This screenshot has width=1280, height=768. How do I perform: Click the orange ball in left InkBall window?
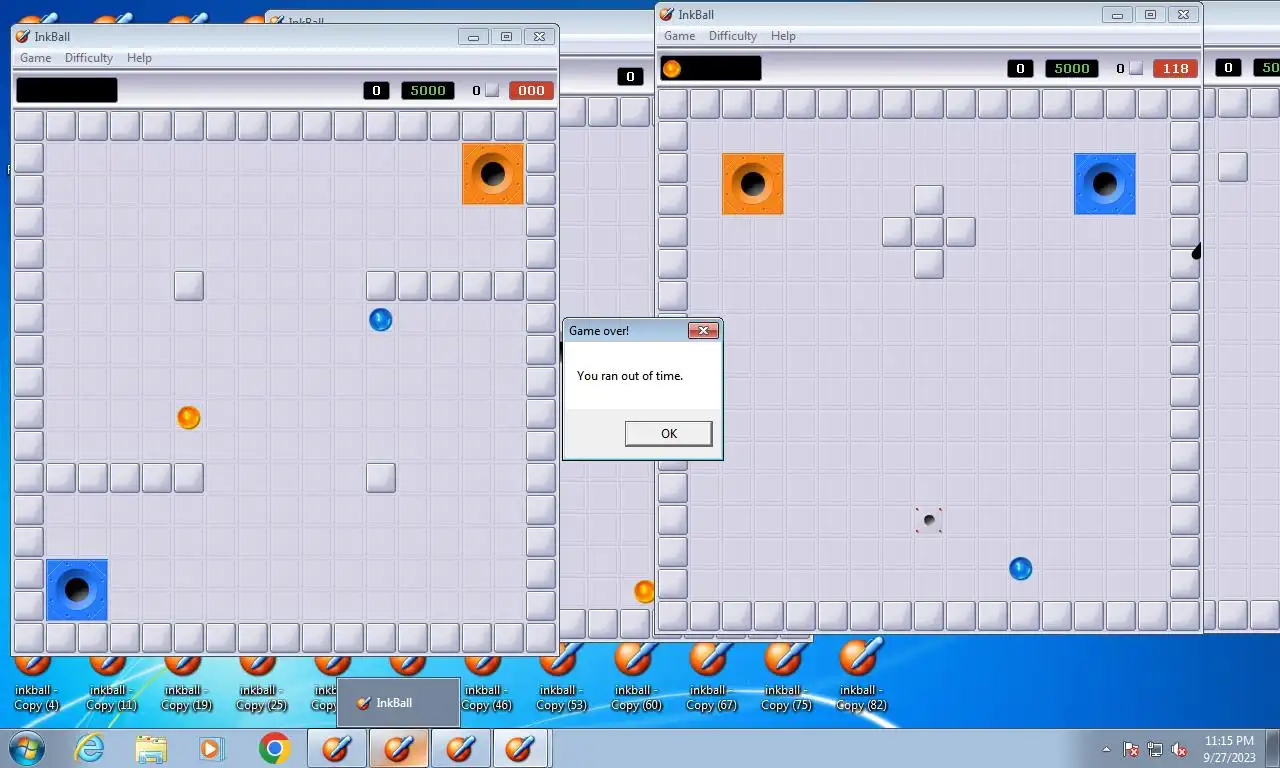click(x=189, y=417)
